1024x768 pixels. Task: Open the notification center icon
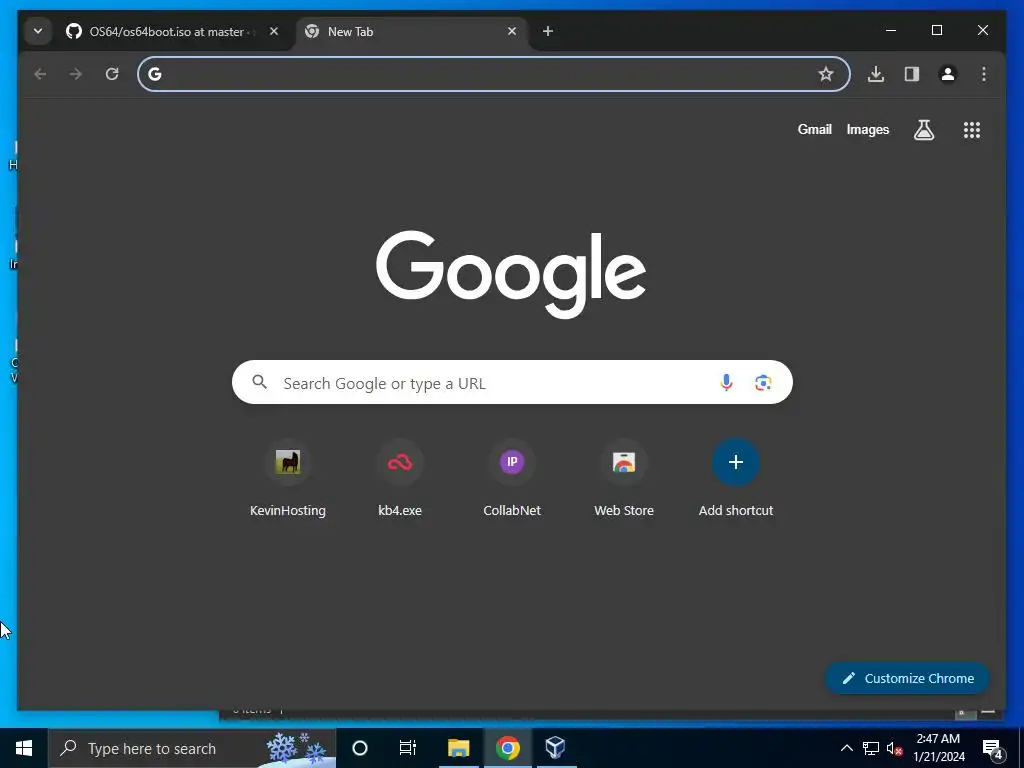point(993,749)
